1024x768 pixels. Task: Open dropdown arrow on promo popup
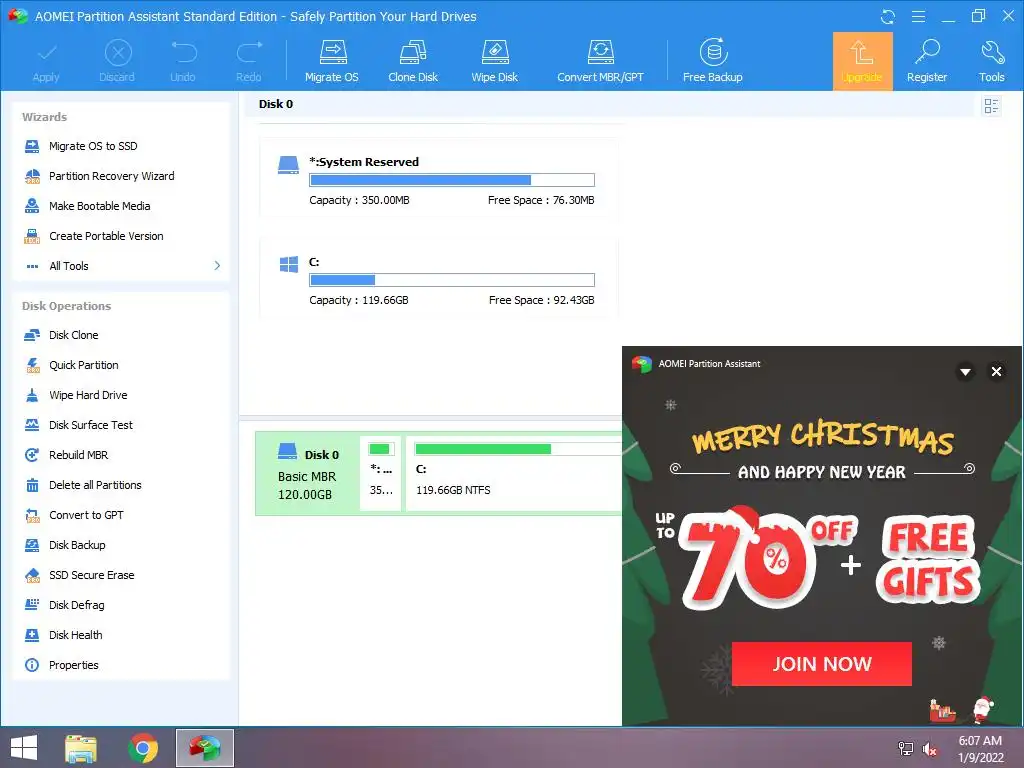965,372
